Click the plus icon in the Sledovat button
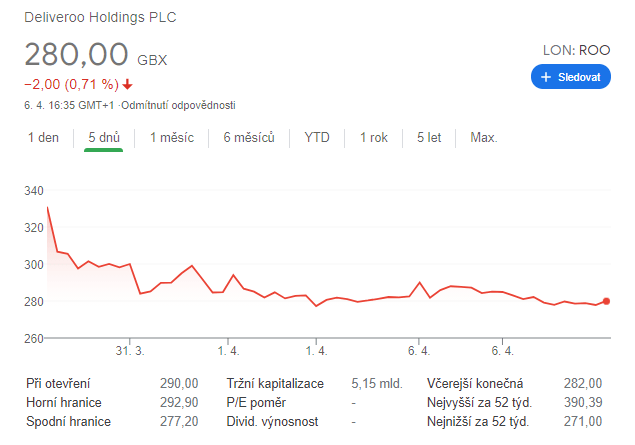 546,77
